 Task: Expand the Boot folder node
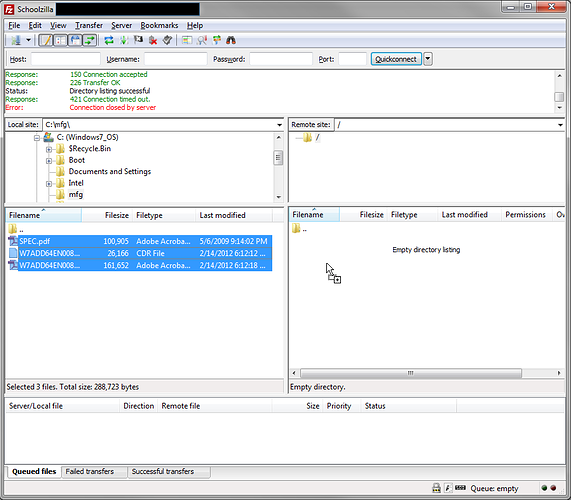pos(49,161)
